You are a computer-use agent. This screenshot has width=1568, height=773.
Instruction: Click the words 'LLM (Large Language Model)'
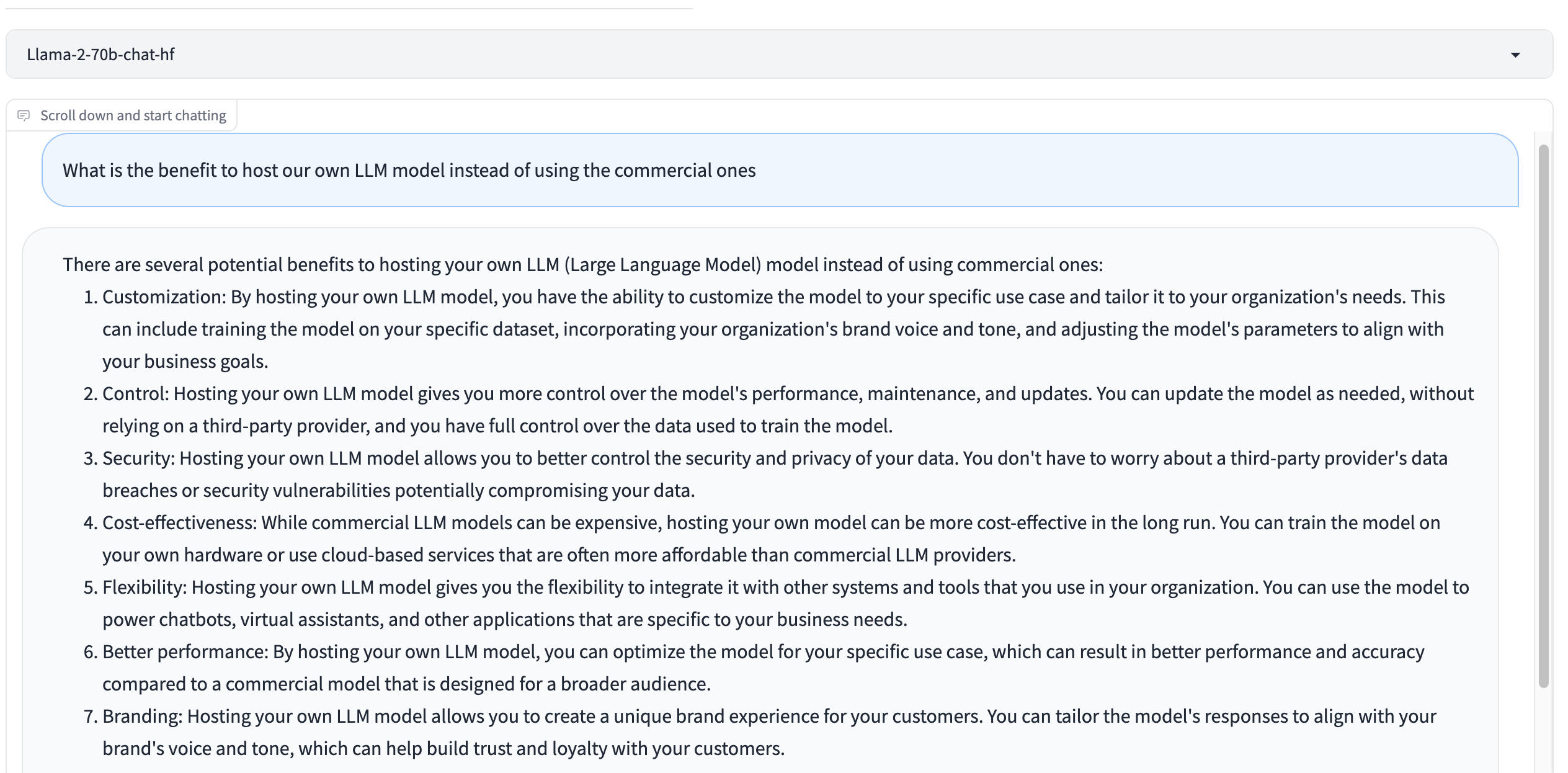click(x=644, y=265)
